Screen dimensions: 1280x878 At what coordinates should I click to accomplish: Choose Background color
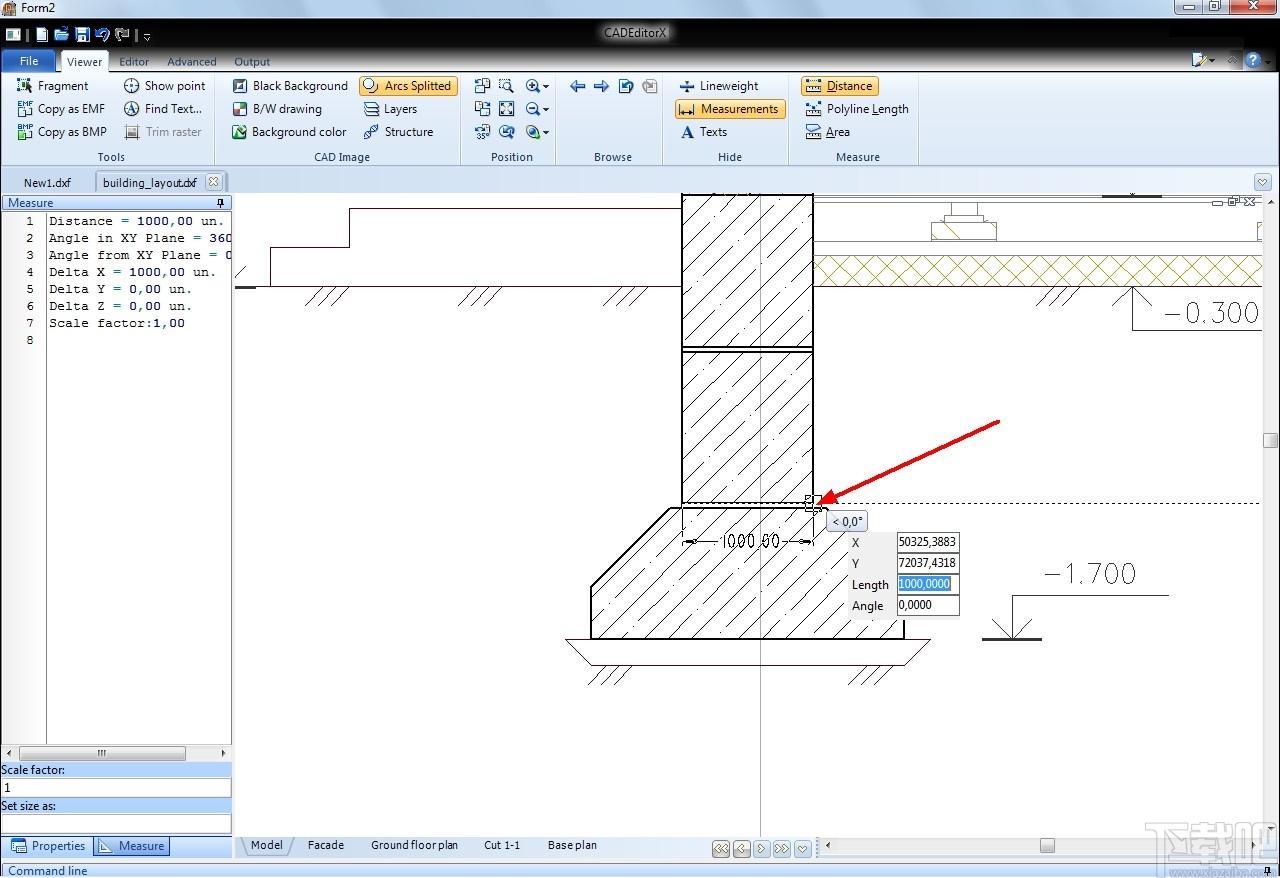(289, 132)
